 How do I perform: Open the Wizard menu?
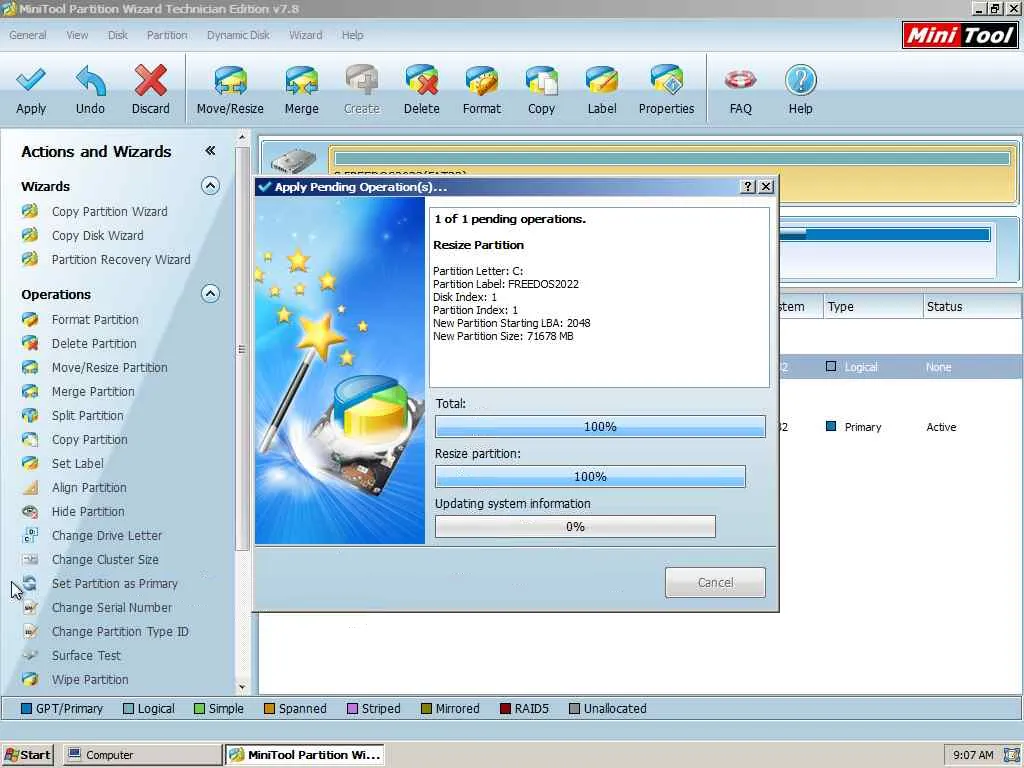pyautogui.click(x=306, y=35)
